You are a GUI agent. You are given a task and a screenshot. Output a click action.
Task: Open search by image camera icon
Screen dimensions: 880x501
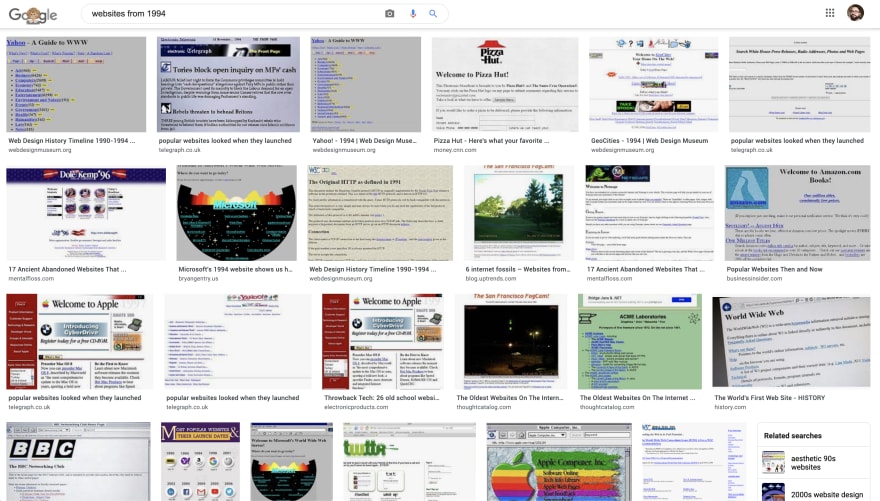pos(389,13)
